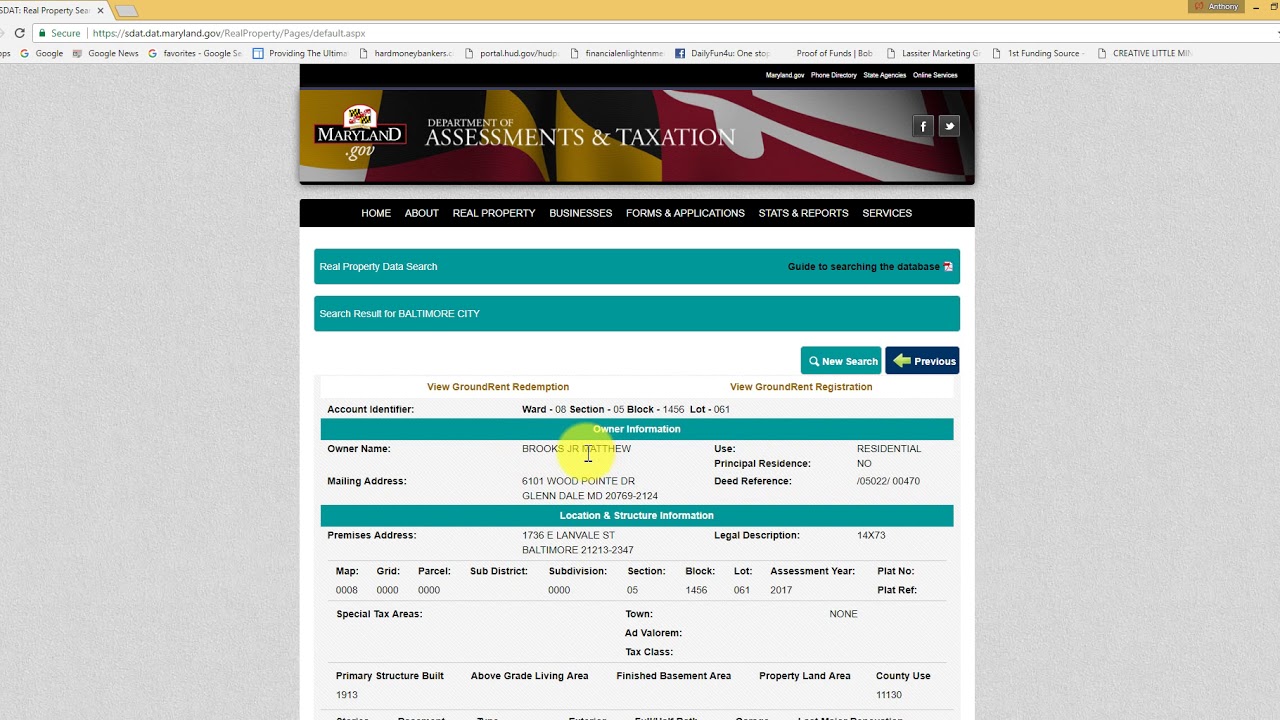1280x720 pixels.
Task: Click premises address 1736 E LANVALE ST
Action: pos(568,535)
